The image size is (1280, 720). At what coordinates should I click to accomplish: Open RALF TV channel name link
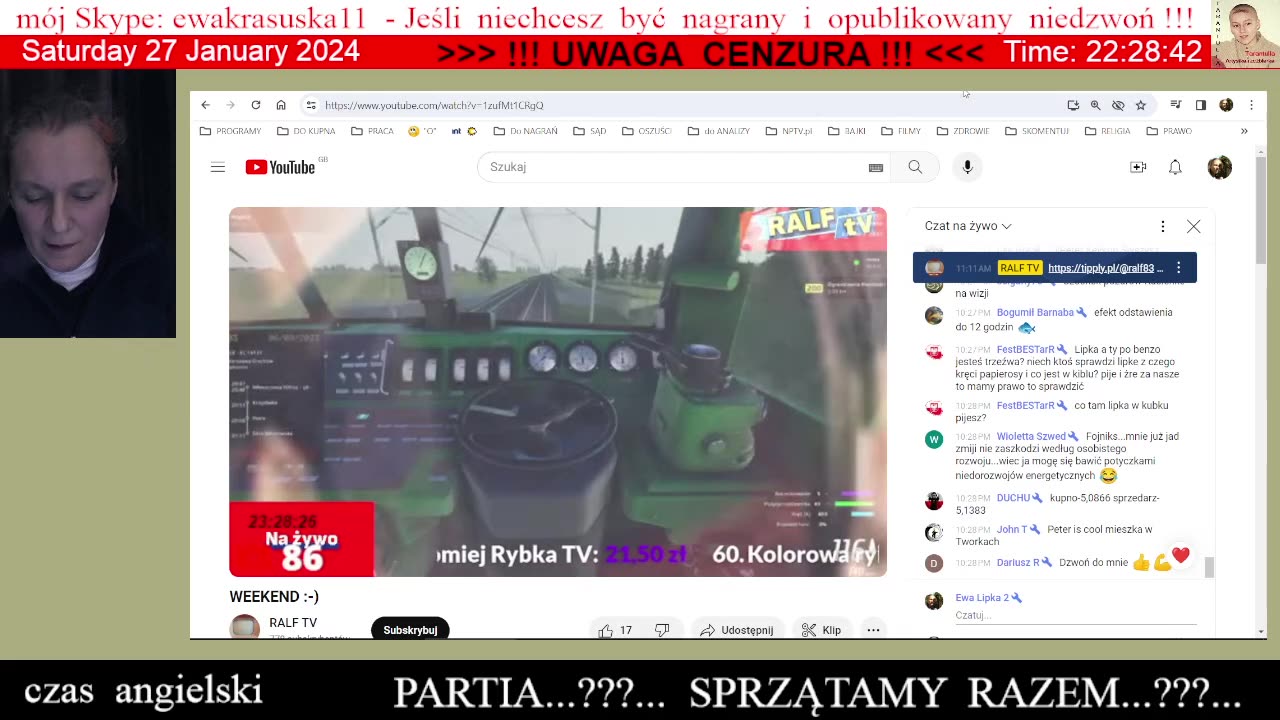[x=293, y=623]
